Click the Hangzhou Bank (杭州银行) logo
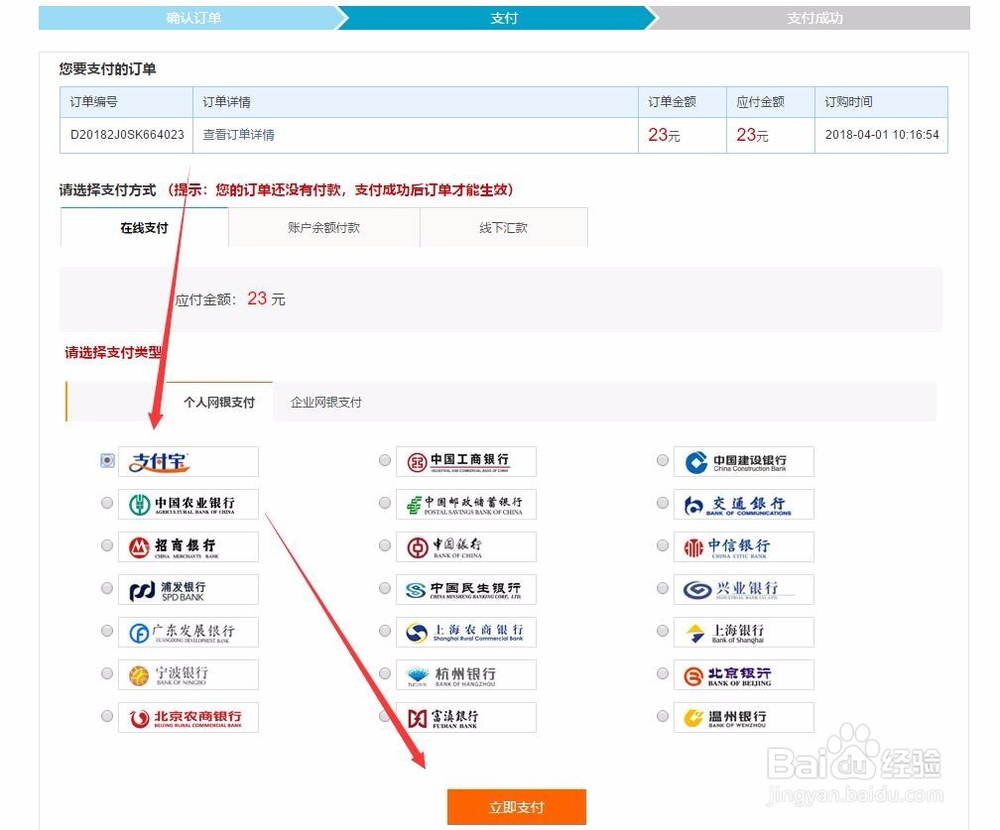The image size is (1000, 830). click(465, 674)
